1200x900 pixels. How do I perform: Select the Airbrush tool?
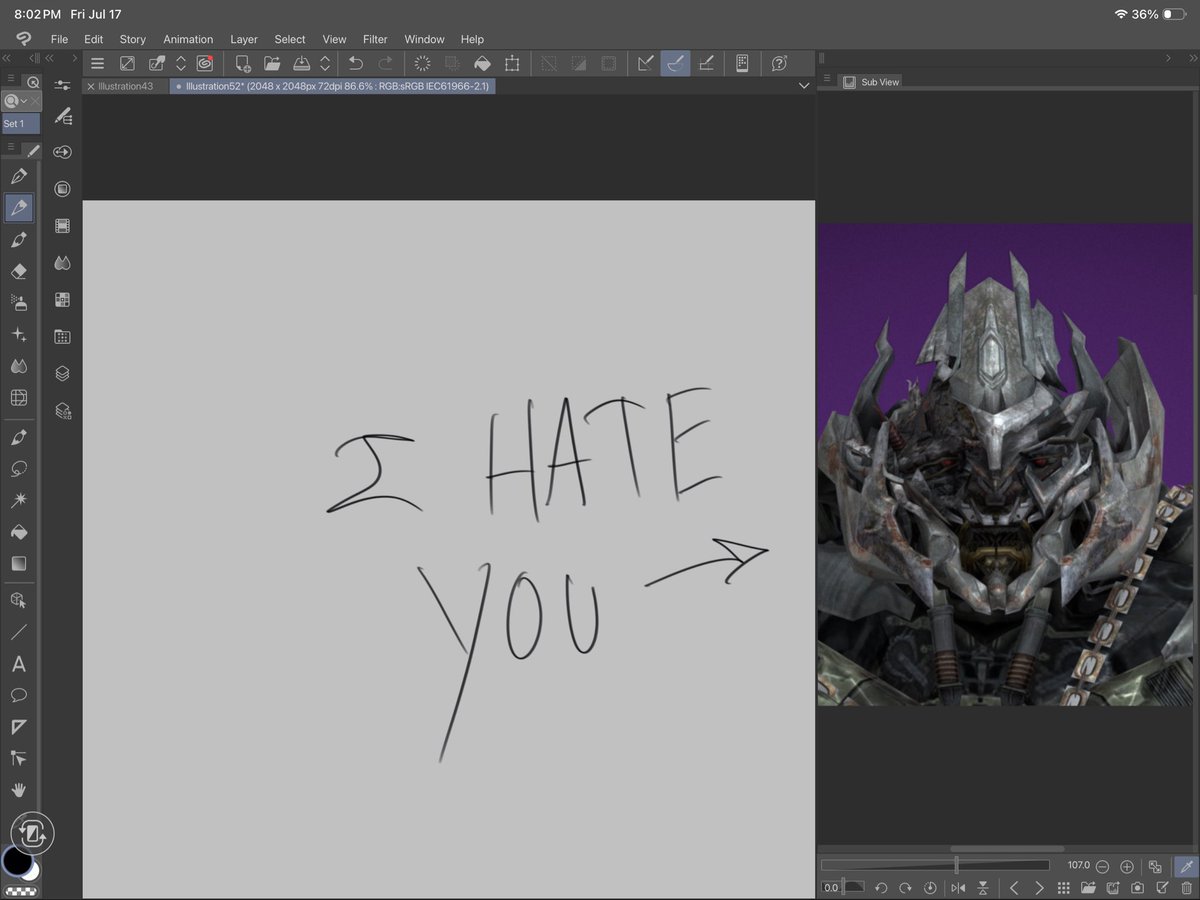[x=18, y=302]
